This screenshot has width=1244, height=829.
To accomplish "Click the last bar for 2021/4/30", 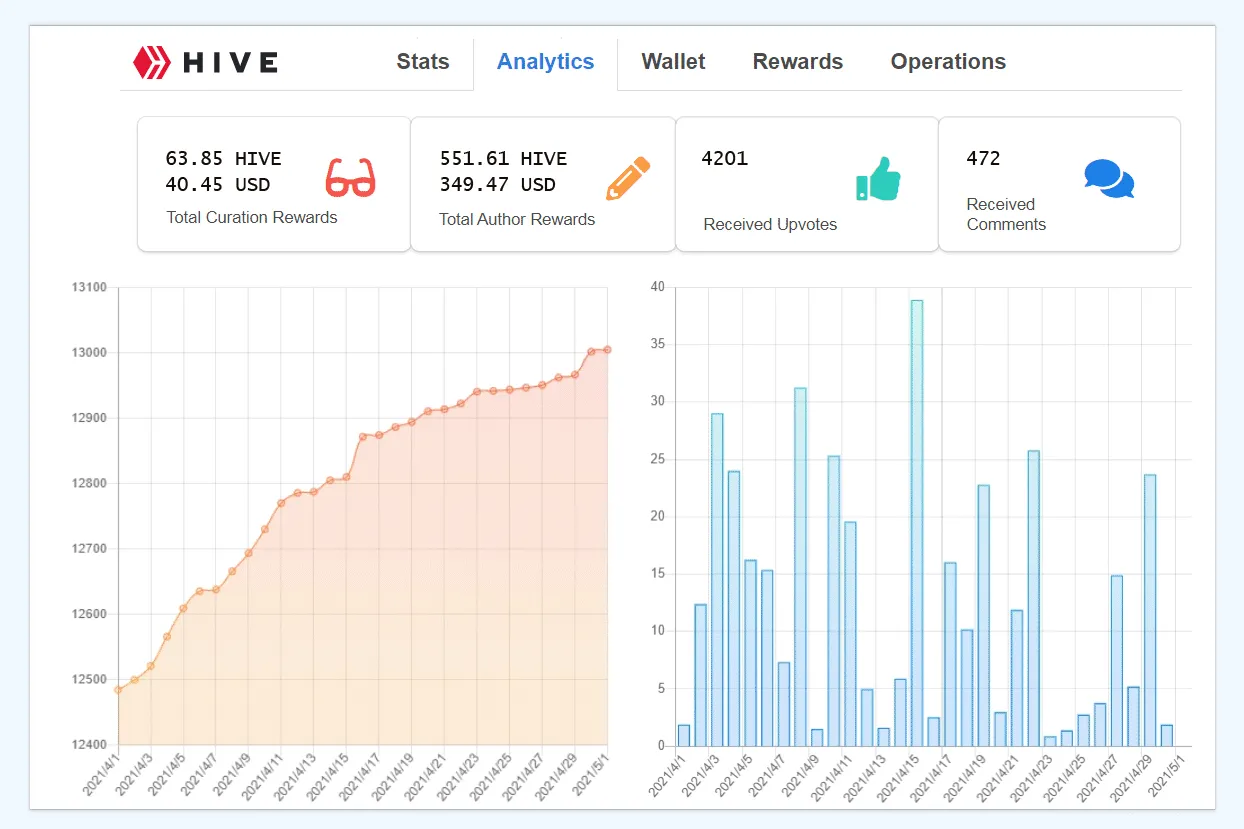I will click(x=1167, y=736).
